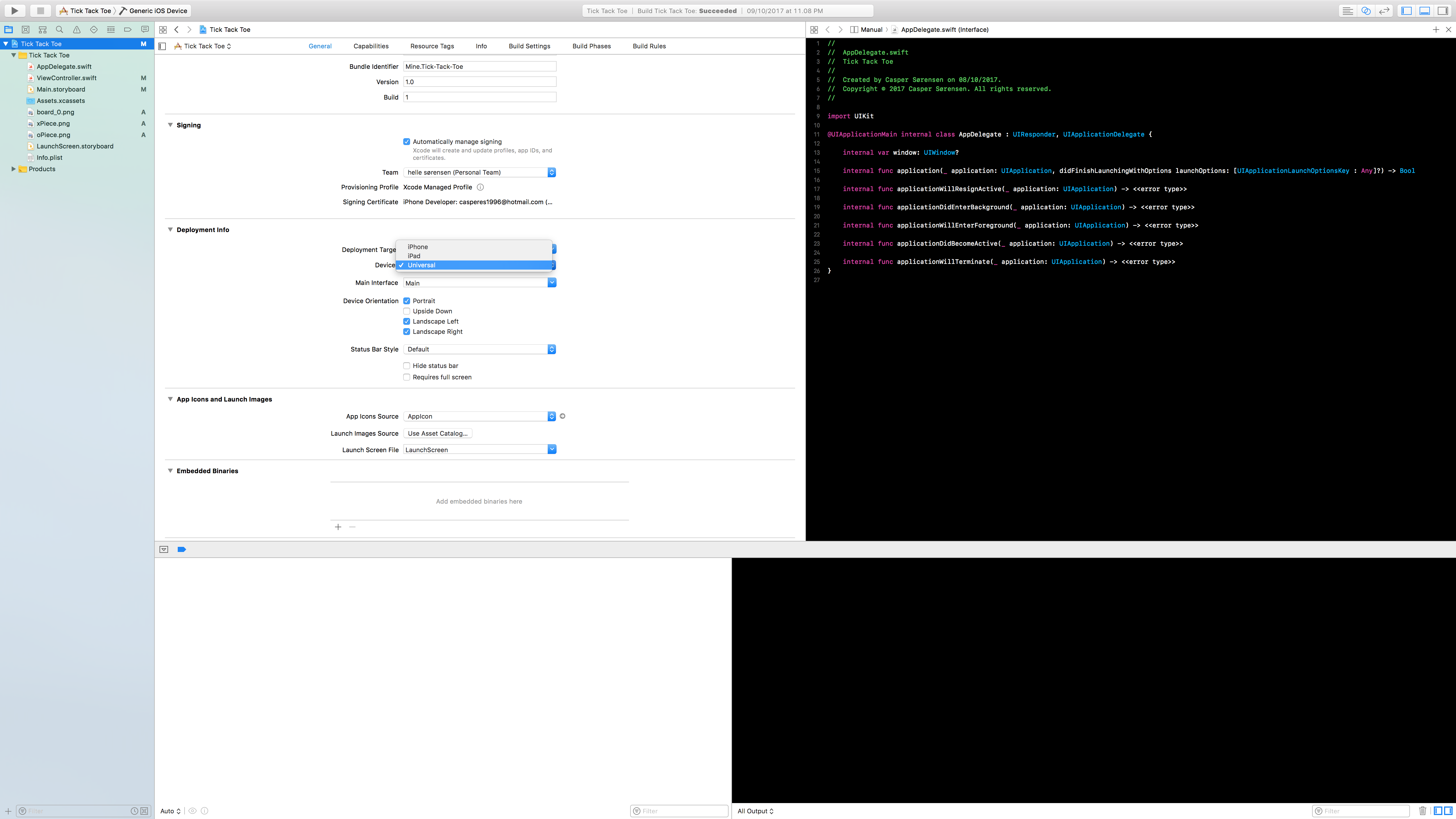The image size is (1456, 819).
Task: Click the Provisioning Profile info icon
Action: pyautogui.click(x=480, y=187)
